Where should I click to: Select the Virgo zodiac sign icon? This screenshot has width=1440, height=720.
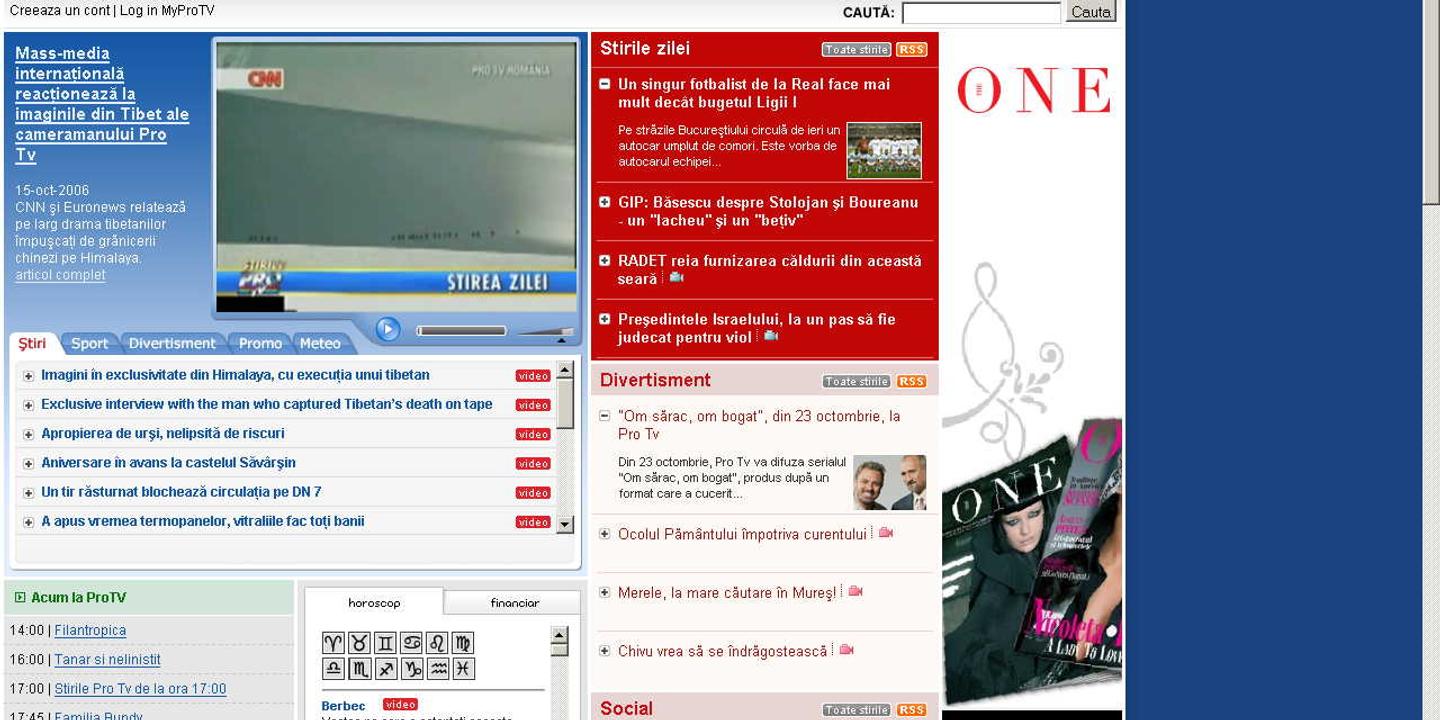[x=462, y=643]
